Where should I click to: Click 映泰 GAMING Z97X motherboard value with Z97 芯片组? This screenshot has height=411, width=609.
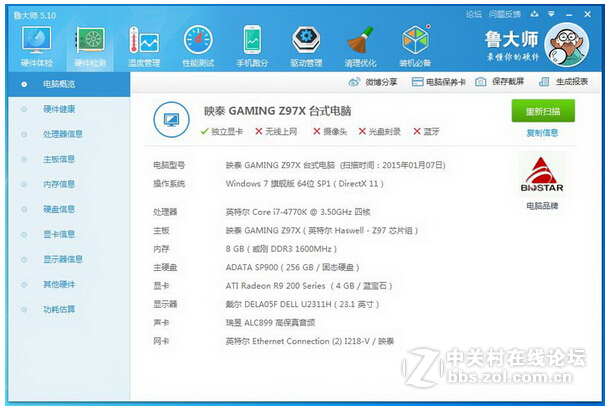[x=322, y=230]
